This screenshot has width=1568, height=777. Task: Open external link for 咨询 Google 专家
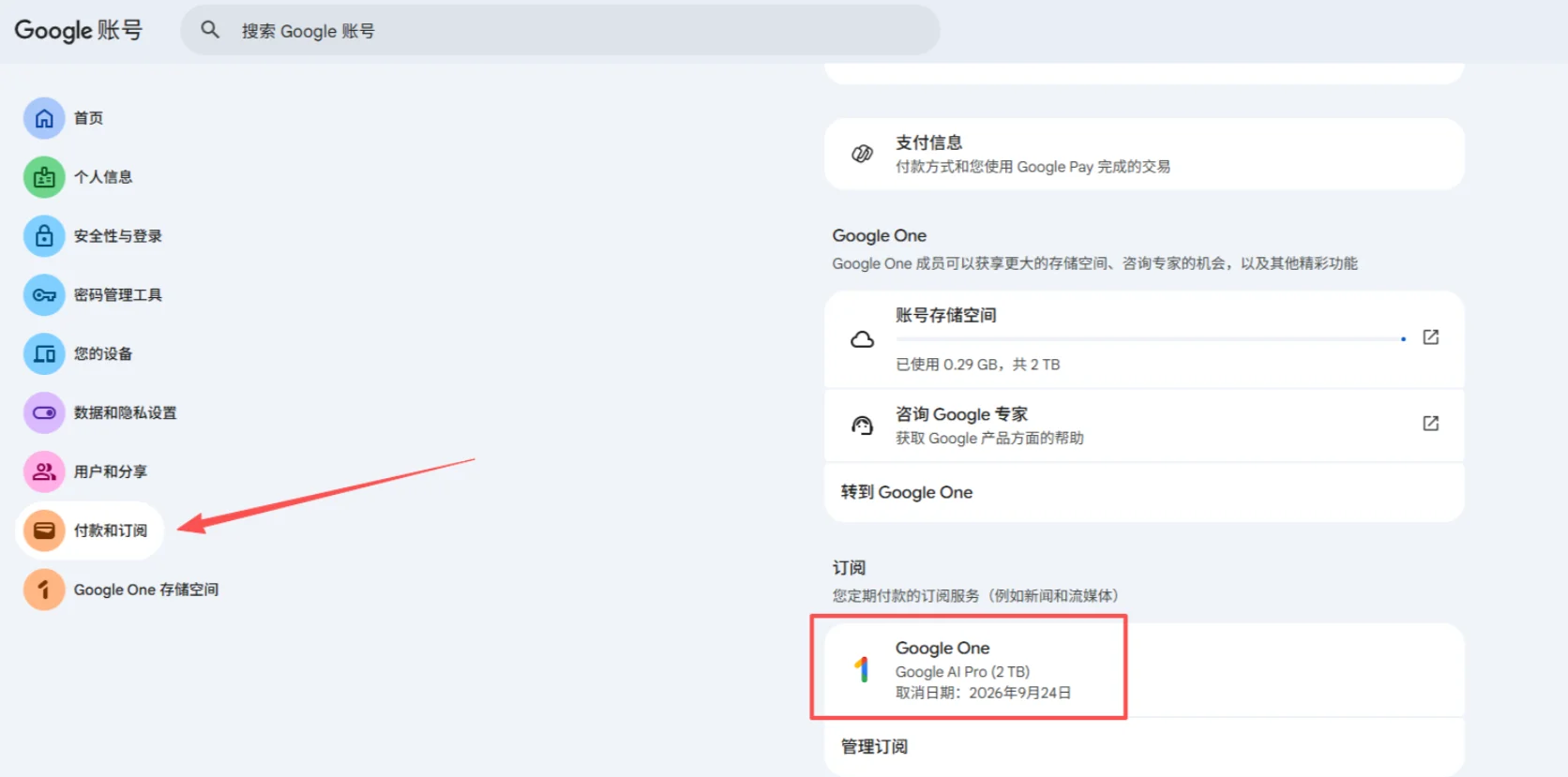pos(1430,423)
